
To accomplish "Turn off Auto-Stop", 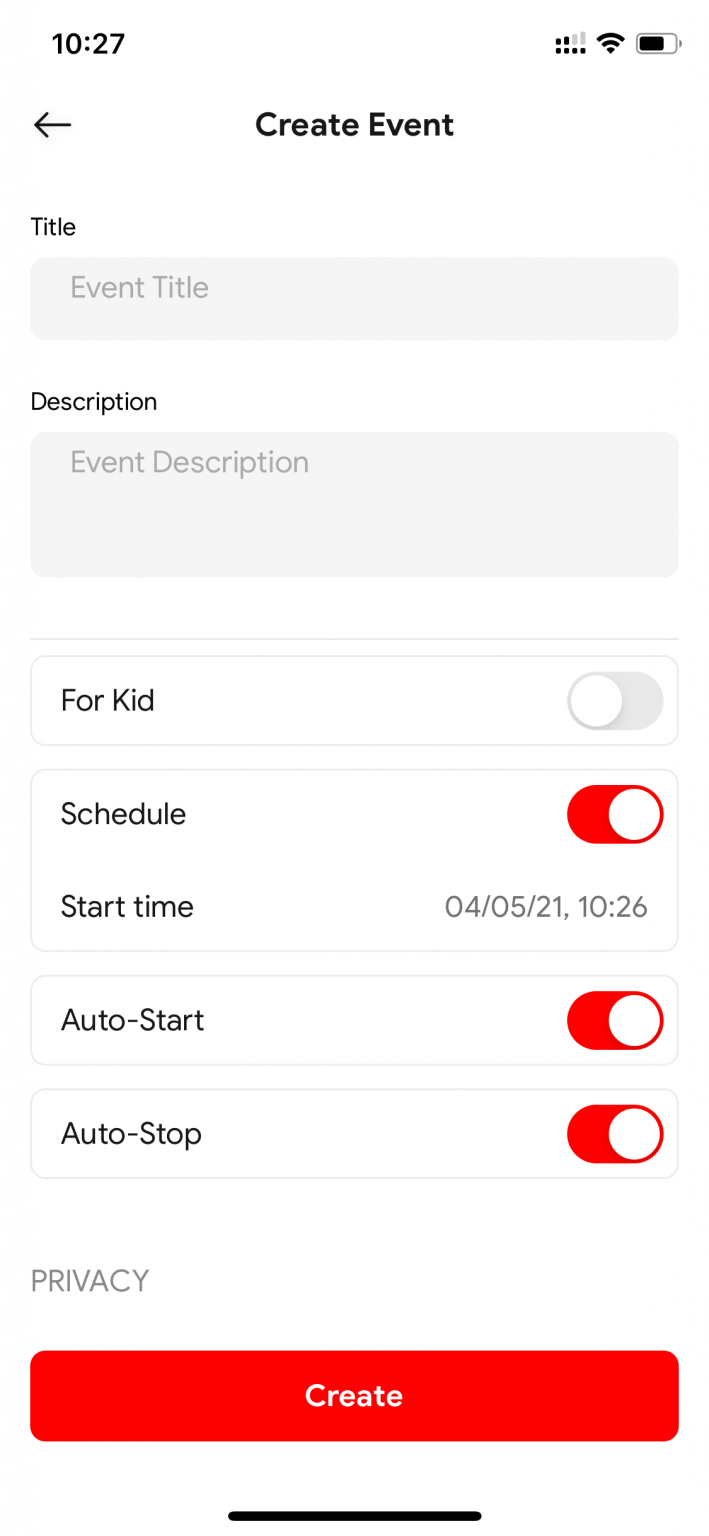I will click(x=614, y=1134).
